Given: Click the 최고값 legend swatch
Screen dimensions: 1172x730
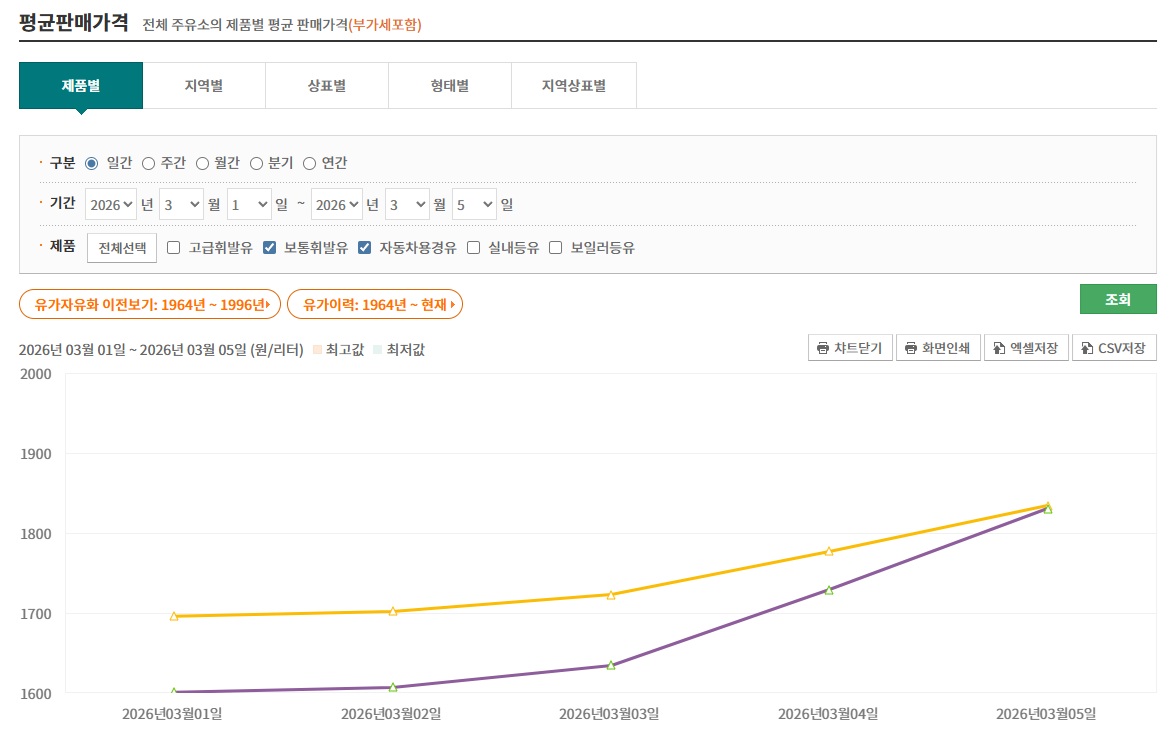Looking at the screenshot, I should (318, 350).
